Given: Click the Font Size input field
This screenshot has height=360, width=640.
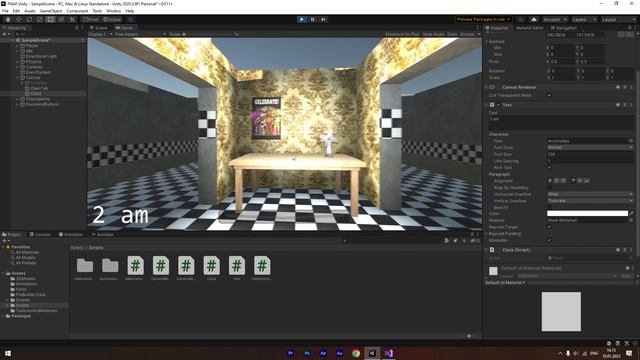Looking at the screenshot, I should coord(590,154).
